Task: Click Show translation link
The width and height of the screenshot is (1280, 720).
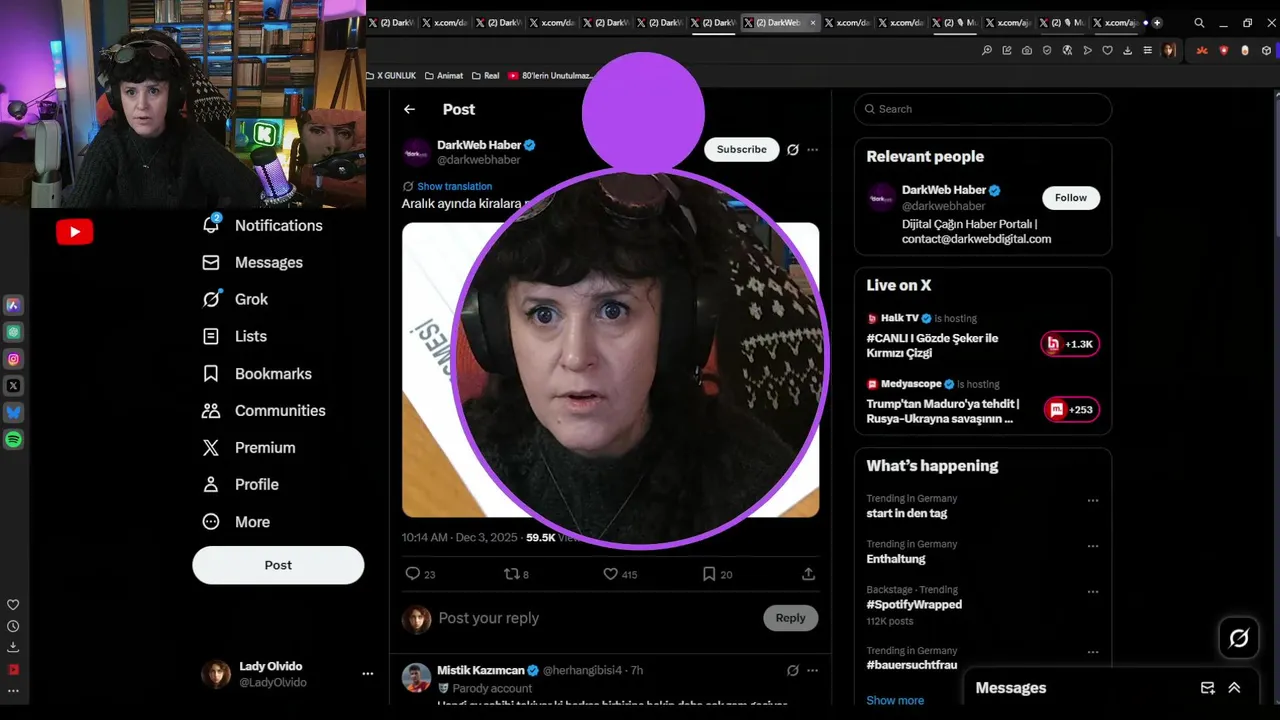Action: click(455, 186)
